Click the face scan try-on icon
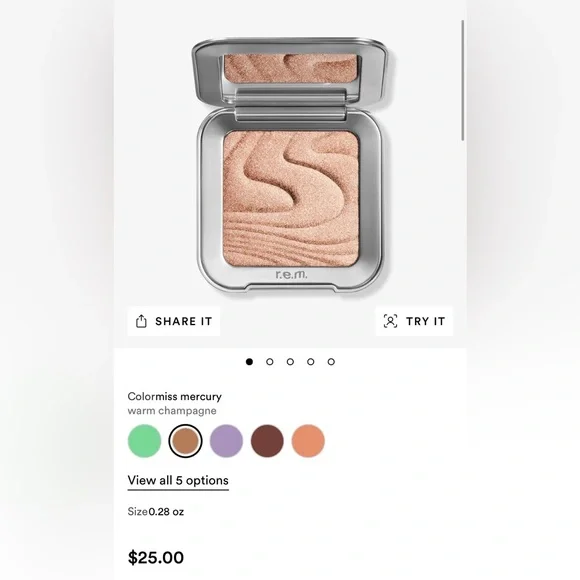Image resolution: width=580 pixels, height=580 pixels. pos(390,321)
